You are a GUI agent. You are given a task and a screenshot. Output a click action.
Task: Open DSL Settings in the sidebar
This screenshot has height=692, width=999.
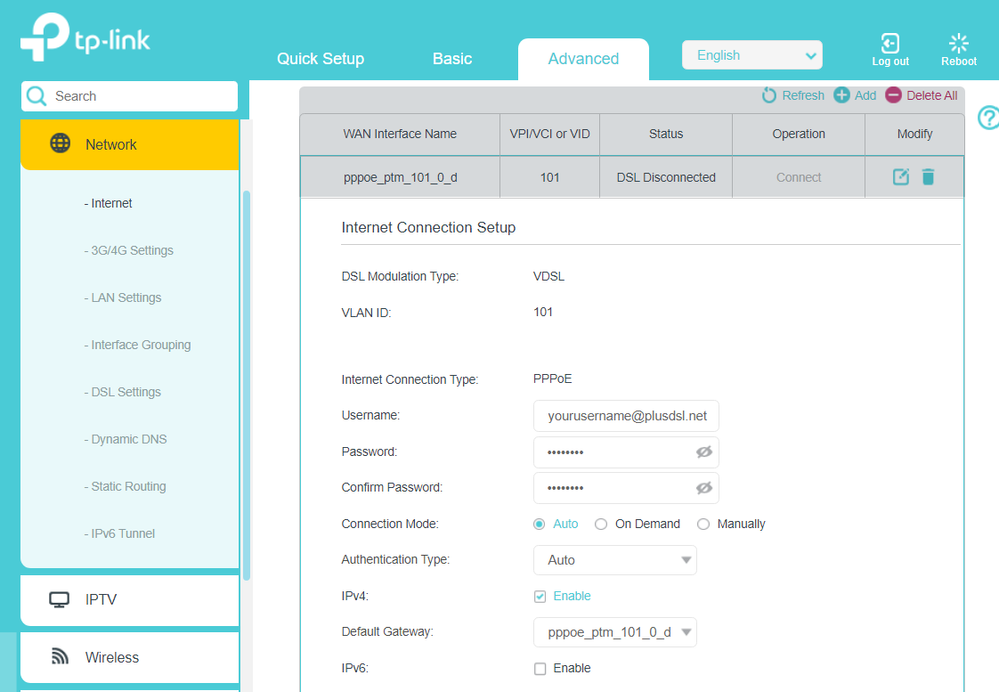click(x=126, y=392)
